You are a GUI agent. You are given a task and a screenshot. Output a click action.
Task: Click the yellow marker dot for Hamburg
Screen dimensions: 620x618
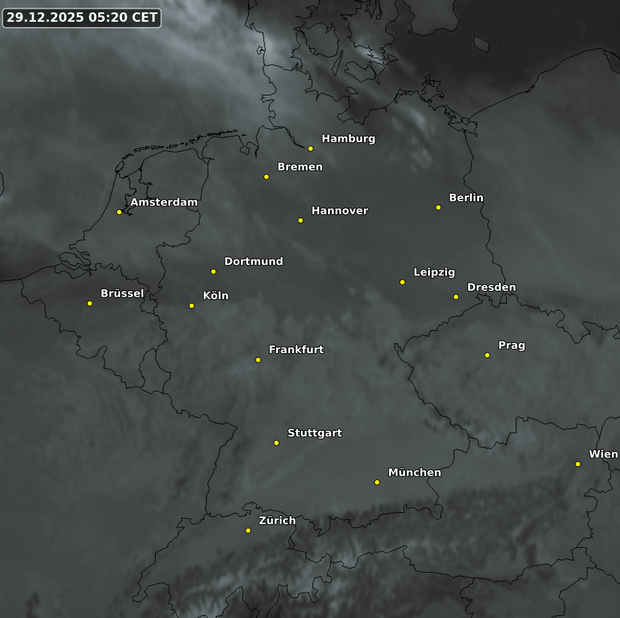pos(310,149)
